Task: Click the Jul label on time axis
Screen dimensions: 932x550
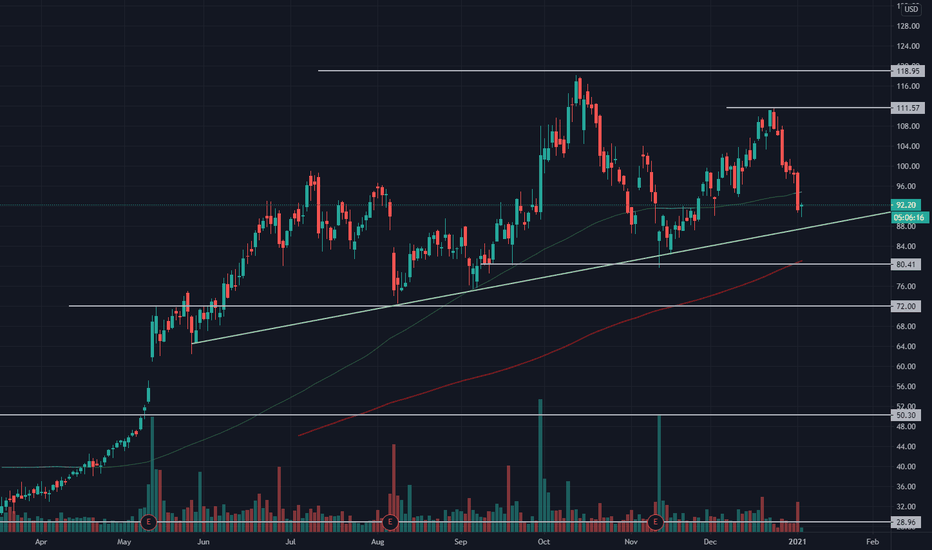Action: click(290, 542)
